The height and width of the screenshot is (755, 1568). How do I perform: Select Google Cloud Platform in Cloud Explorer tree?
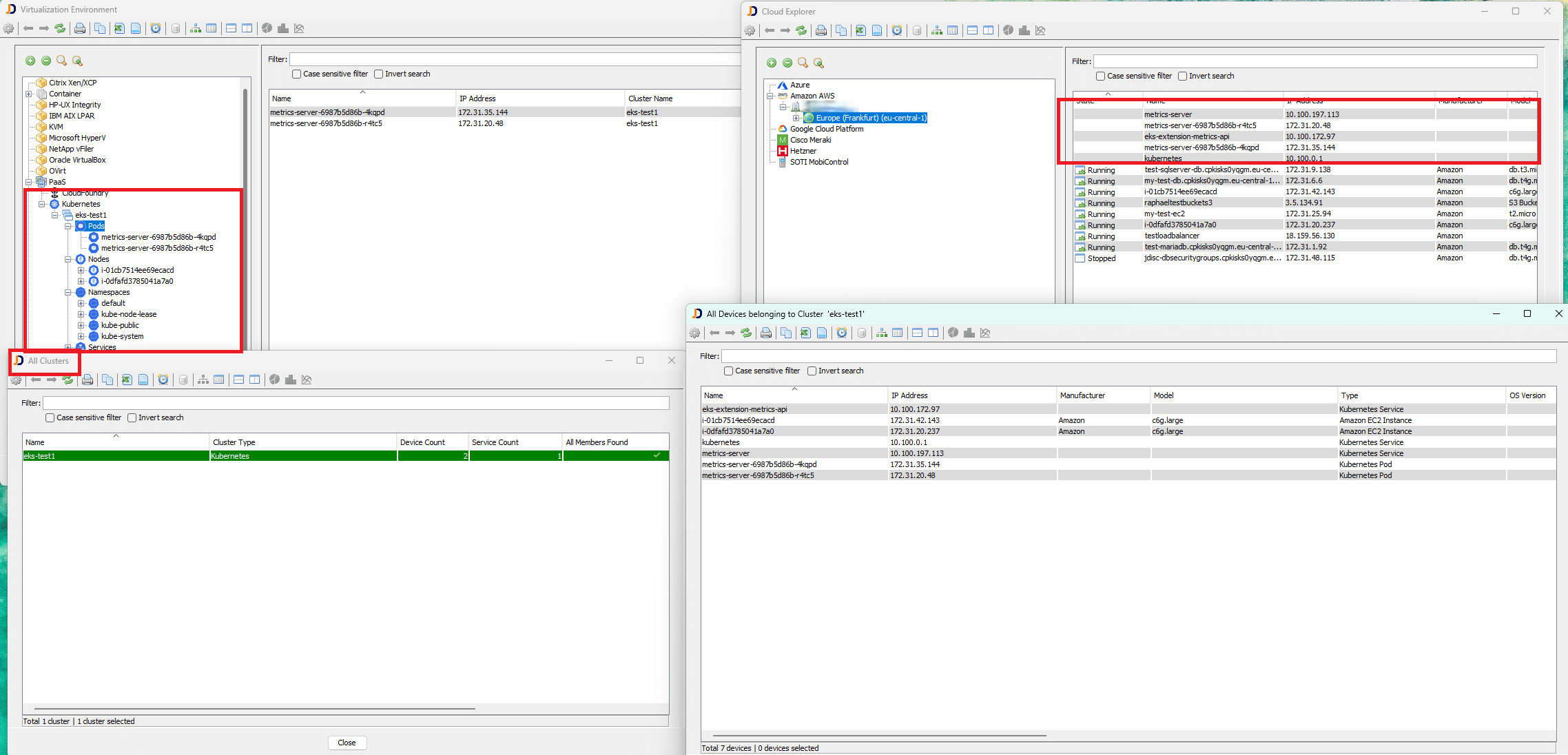[x=827, y=129]
